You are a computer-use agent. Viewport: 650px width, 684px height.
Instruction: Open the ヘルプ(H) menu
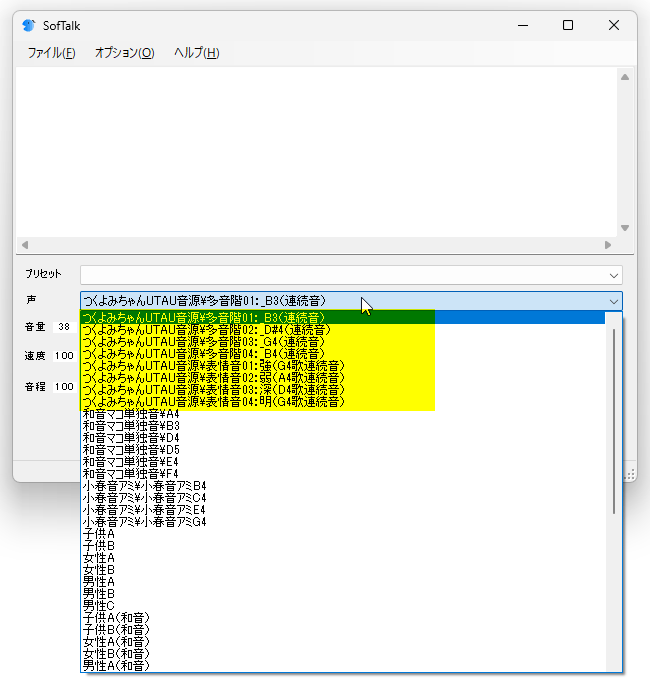coord(196,53)
